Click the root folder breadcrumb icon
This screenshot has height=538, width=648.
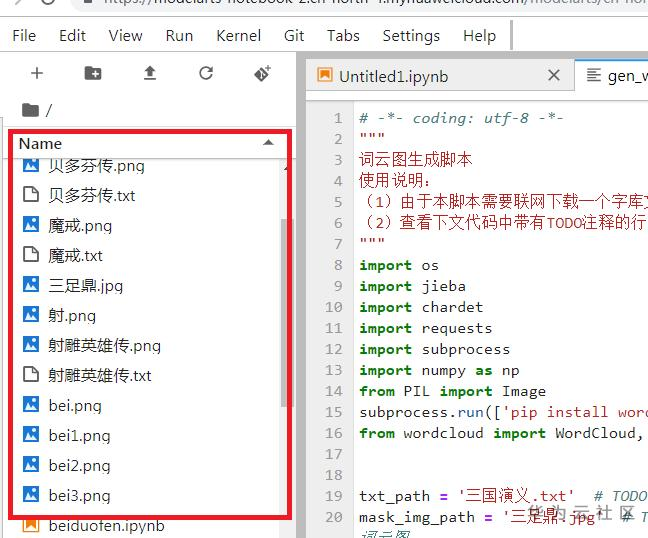pyautogui.click(x=30, y=110)
